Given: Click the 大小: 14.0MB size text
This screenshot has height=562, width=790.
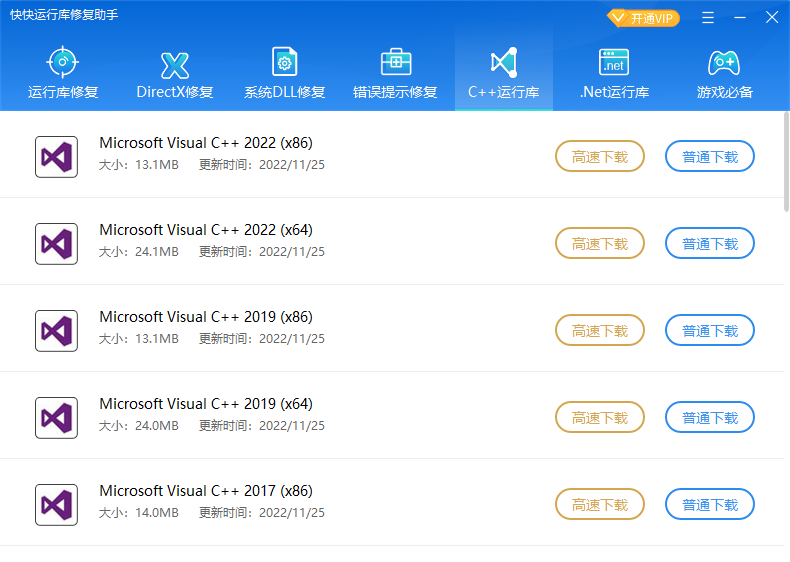Looking at the screenshot, I should pos(139,513).
